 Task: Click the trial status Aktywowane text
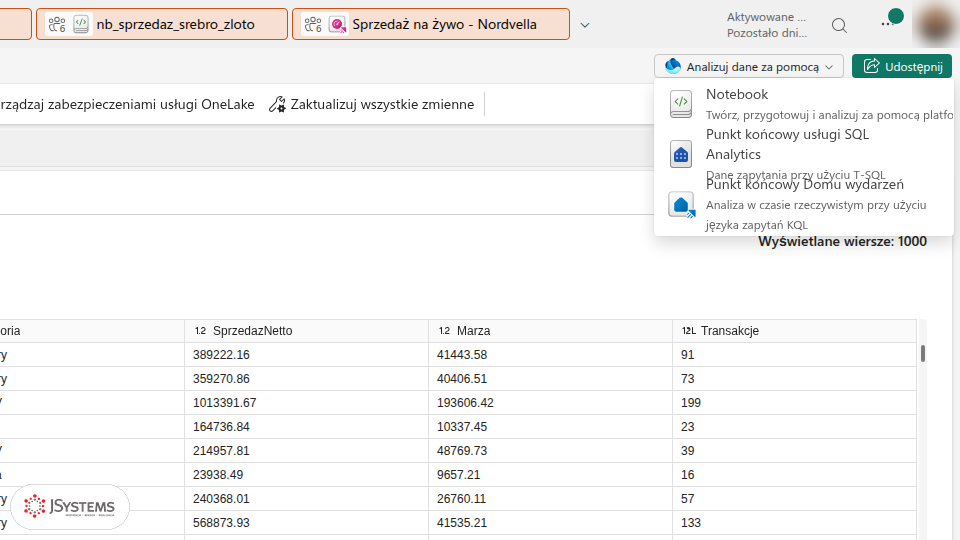click(767, 17)
